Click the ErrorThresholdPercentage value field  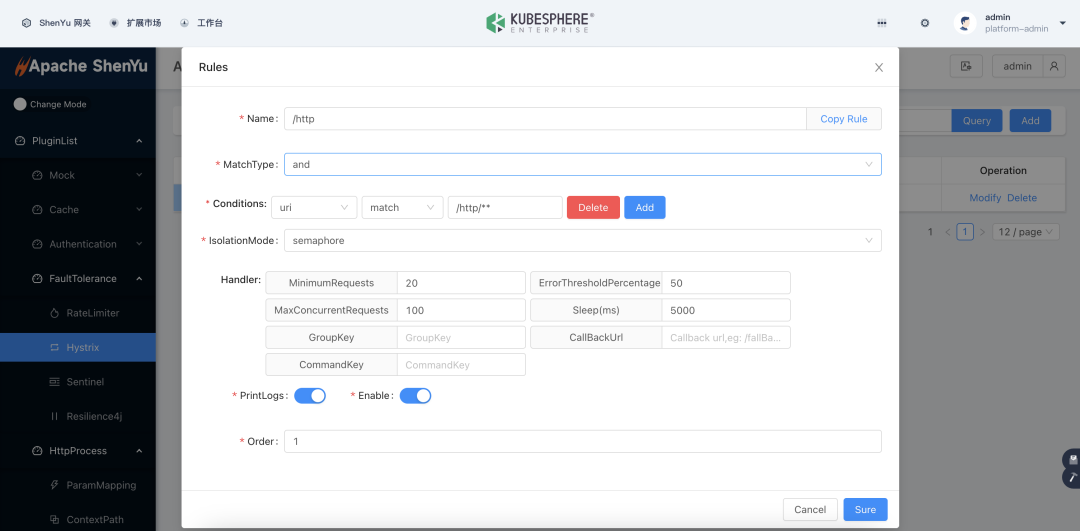click(x=726, y=282)
